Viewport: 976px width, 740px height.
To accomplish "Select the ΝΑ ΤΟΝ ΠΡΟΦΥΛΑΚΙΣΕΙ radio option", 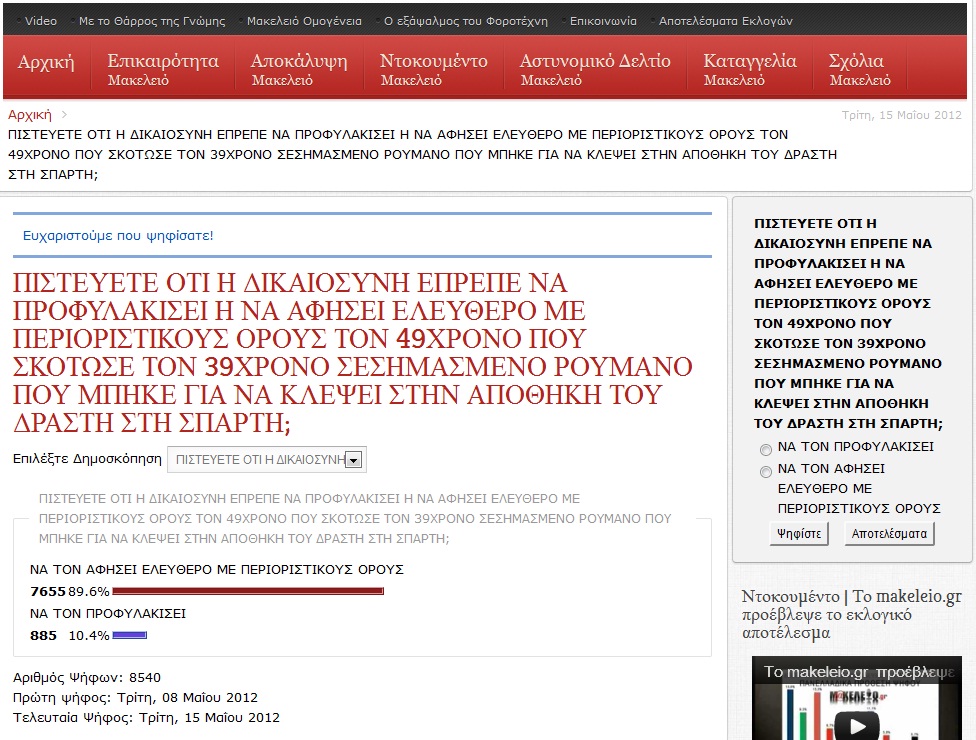I will pos(766,449).
